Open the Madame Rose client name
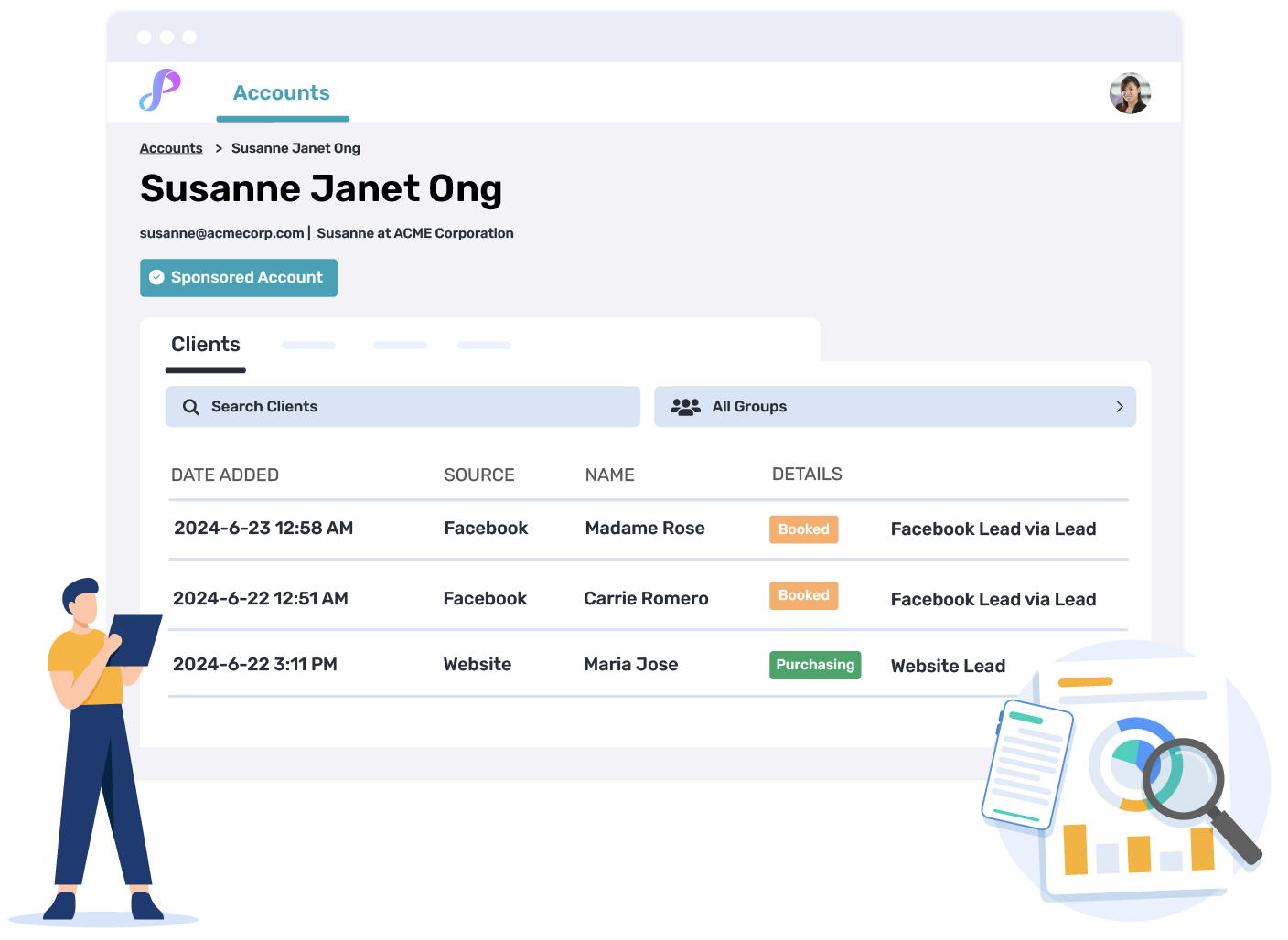 click(645, 529)
